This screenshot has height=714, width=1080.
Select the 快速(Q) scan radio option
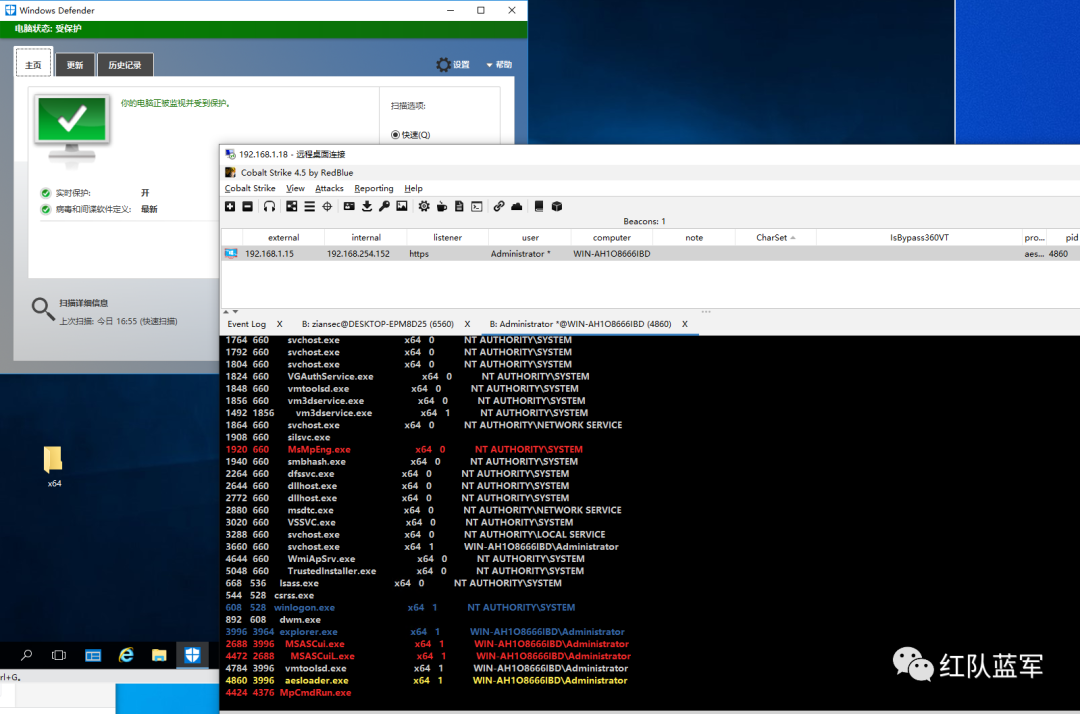click(411, 135)
